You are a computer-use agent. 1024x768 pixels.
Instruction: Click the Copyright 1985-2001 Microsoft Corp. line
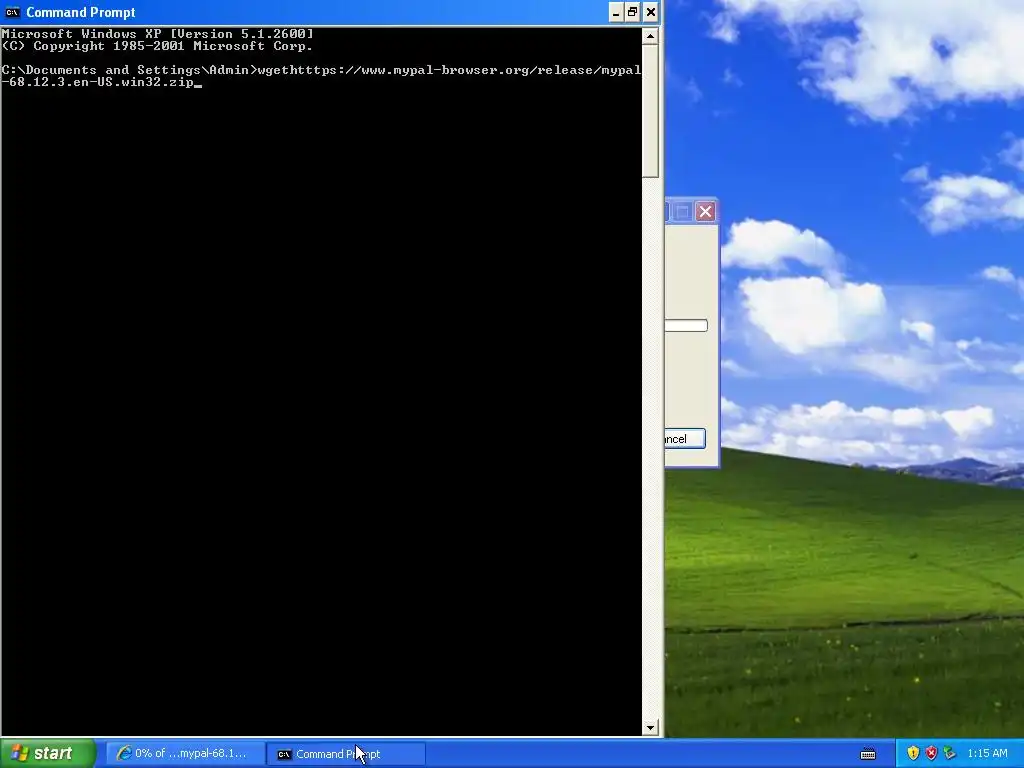point(157,46)
